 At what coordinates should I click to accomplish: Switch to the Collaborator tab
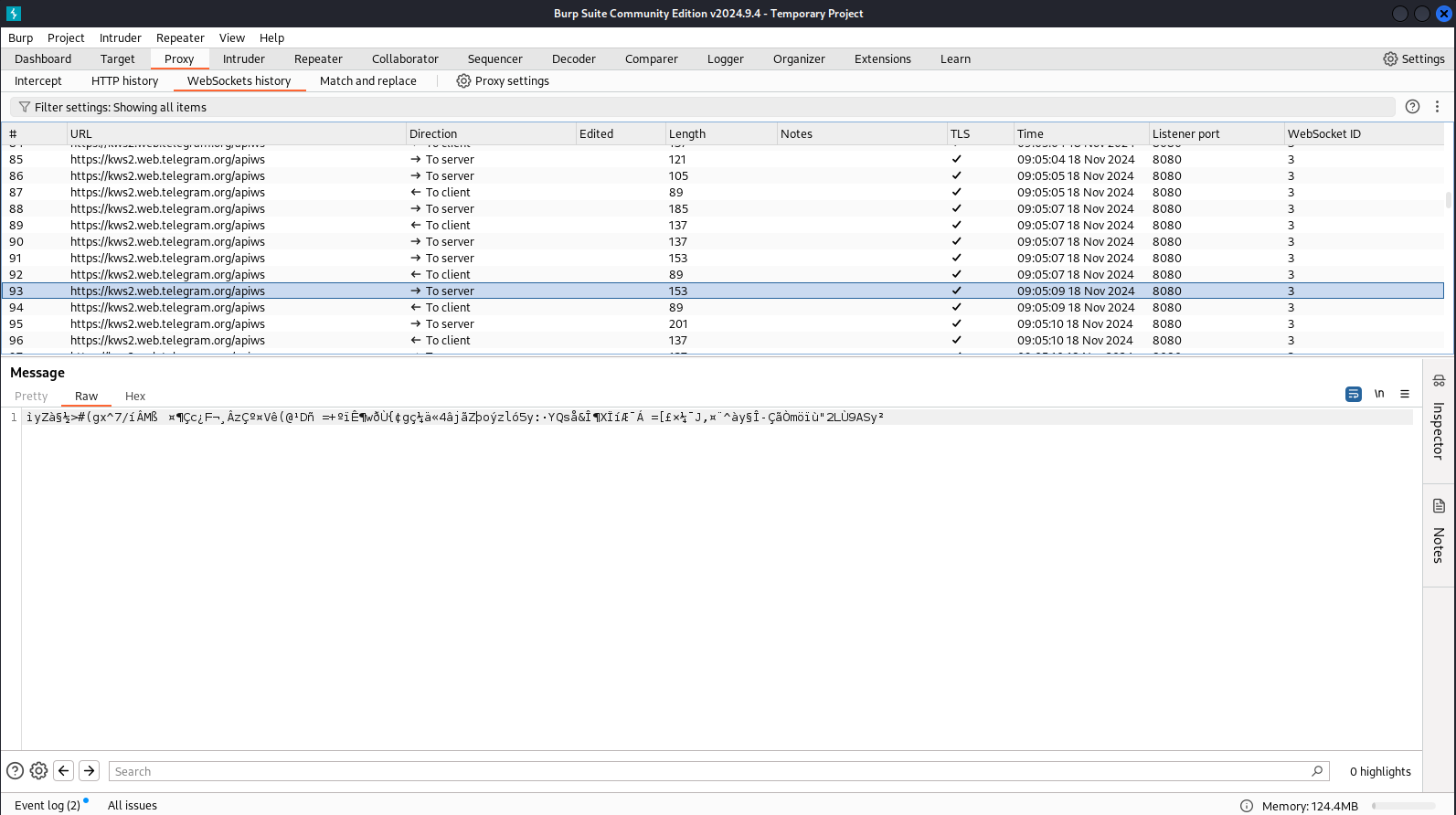tap(405, 58)
